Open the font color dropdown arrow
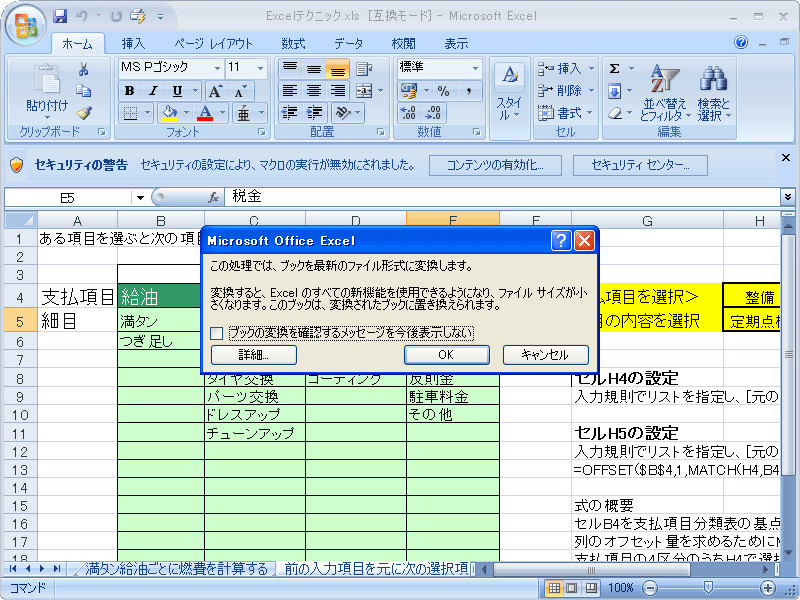Viewport: 800px width, 600px height. pos(222,113)
